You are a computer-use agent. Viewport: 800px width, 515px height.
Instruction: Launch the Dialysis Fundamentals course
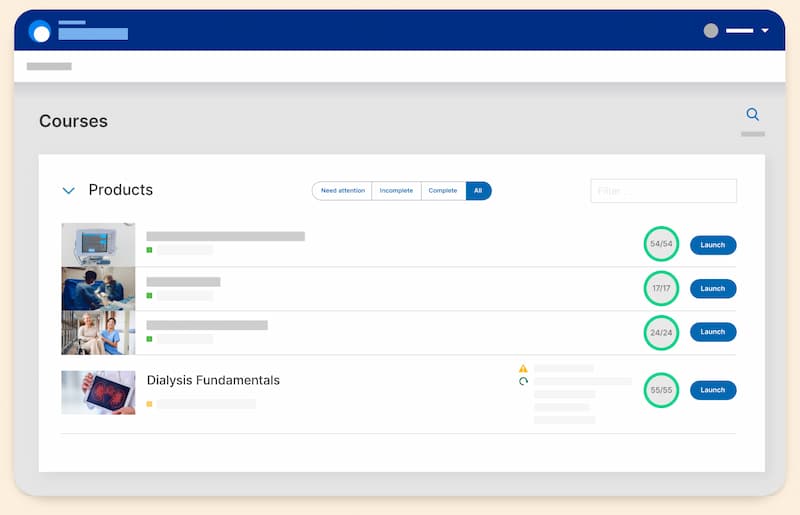[x=712, y=390]
